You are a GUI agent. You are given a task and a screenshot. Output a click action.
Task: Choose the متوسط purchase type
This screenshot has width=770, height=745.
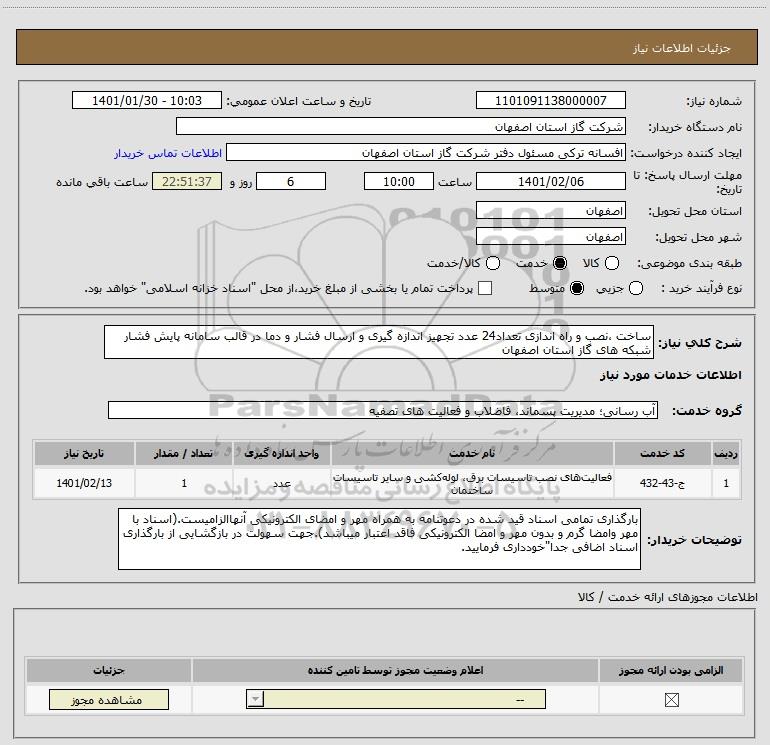577,288
